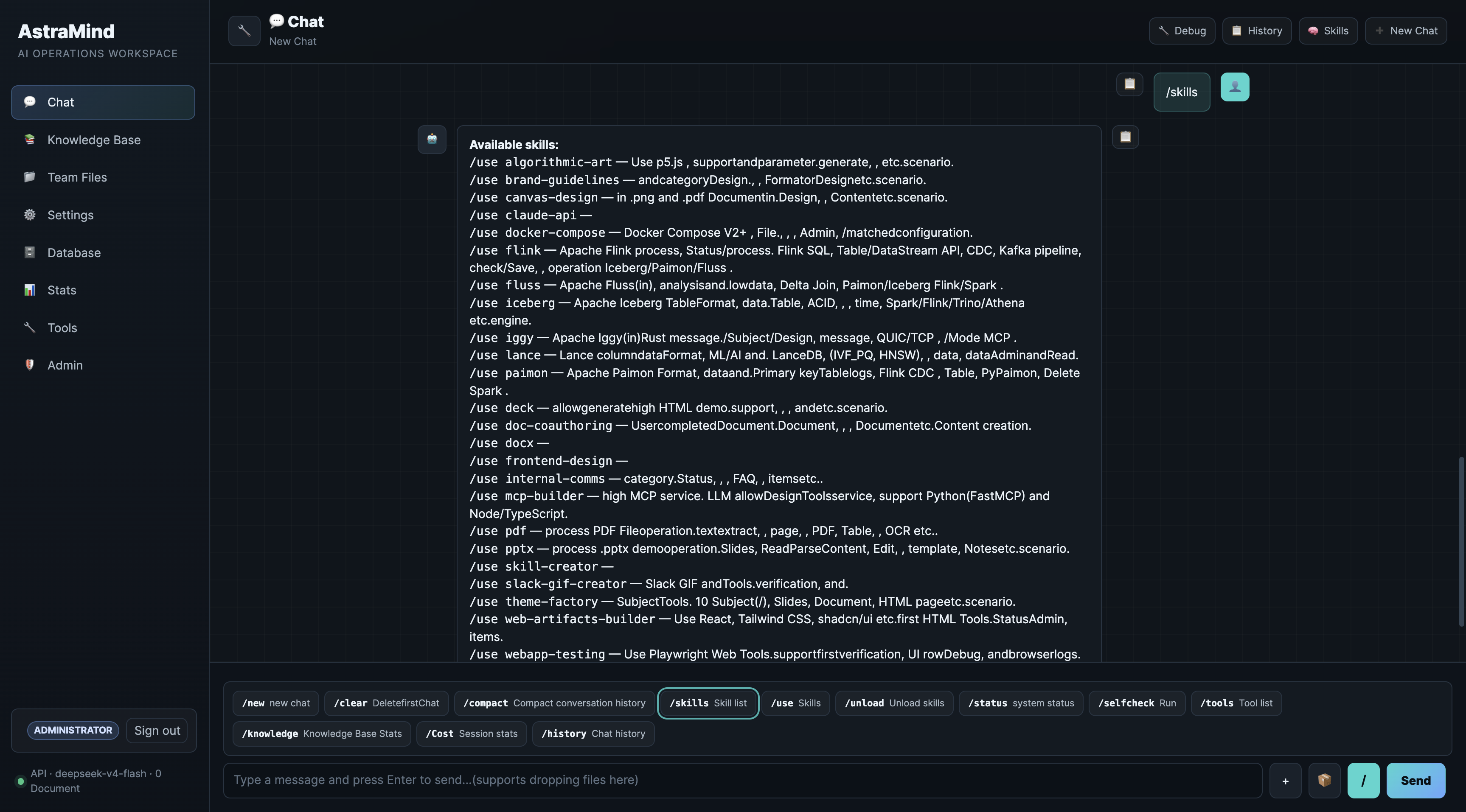Click the "/use algorithmic-art" skill line
1466x812 pixels.
pos(711,162)
